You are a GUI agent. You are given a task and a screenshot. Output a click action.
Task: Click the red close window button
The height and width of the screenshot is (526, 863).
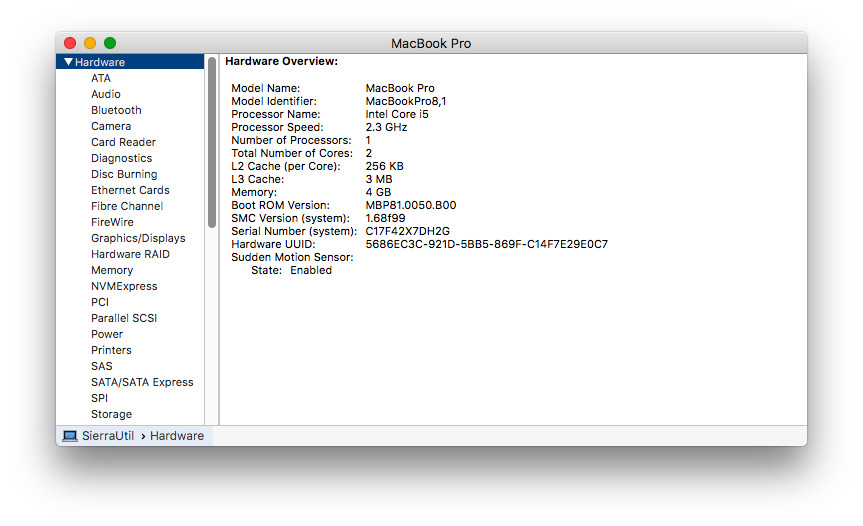pyautogui.click(x=70, y=43)
